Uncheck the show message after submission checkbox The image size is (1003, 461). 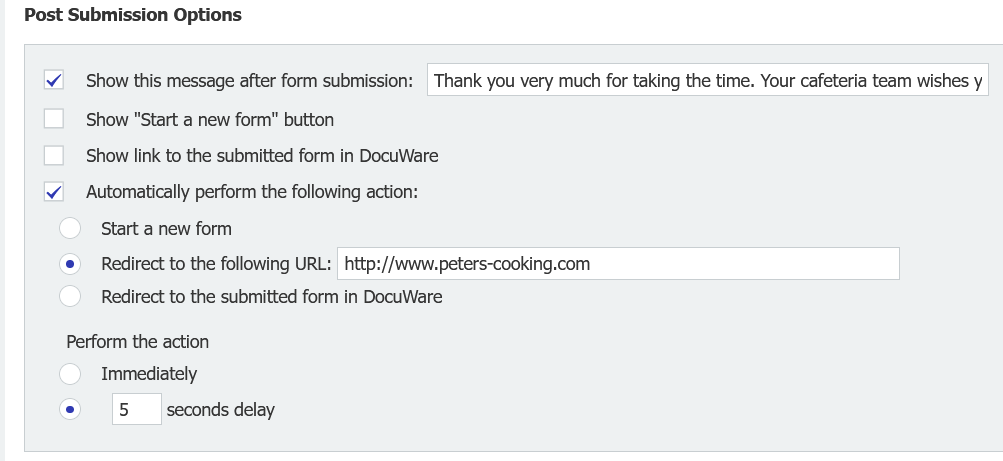pyautogui.click(x=54, y=80)
